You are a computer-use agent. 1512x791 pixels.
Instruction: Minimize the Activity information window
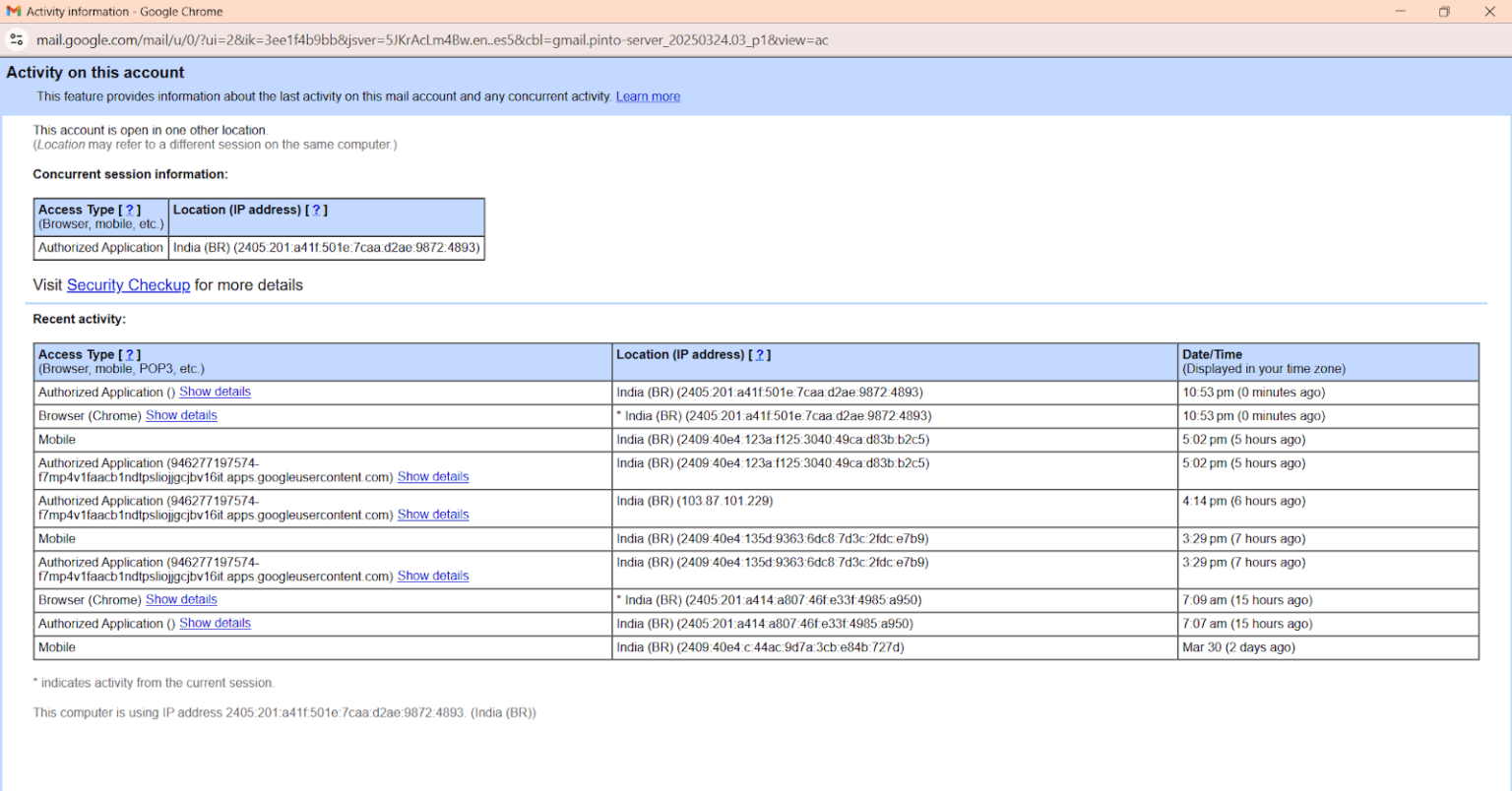click(1400, 12)
